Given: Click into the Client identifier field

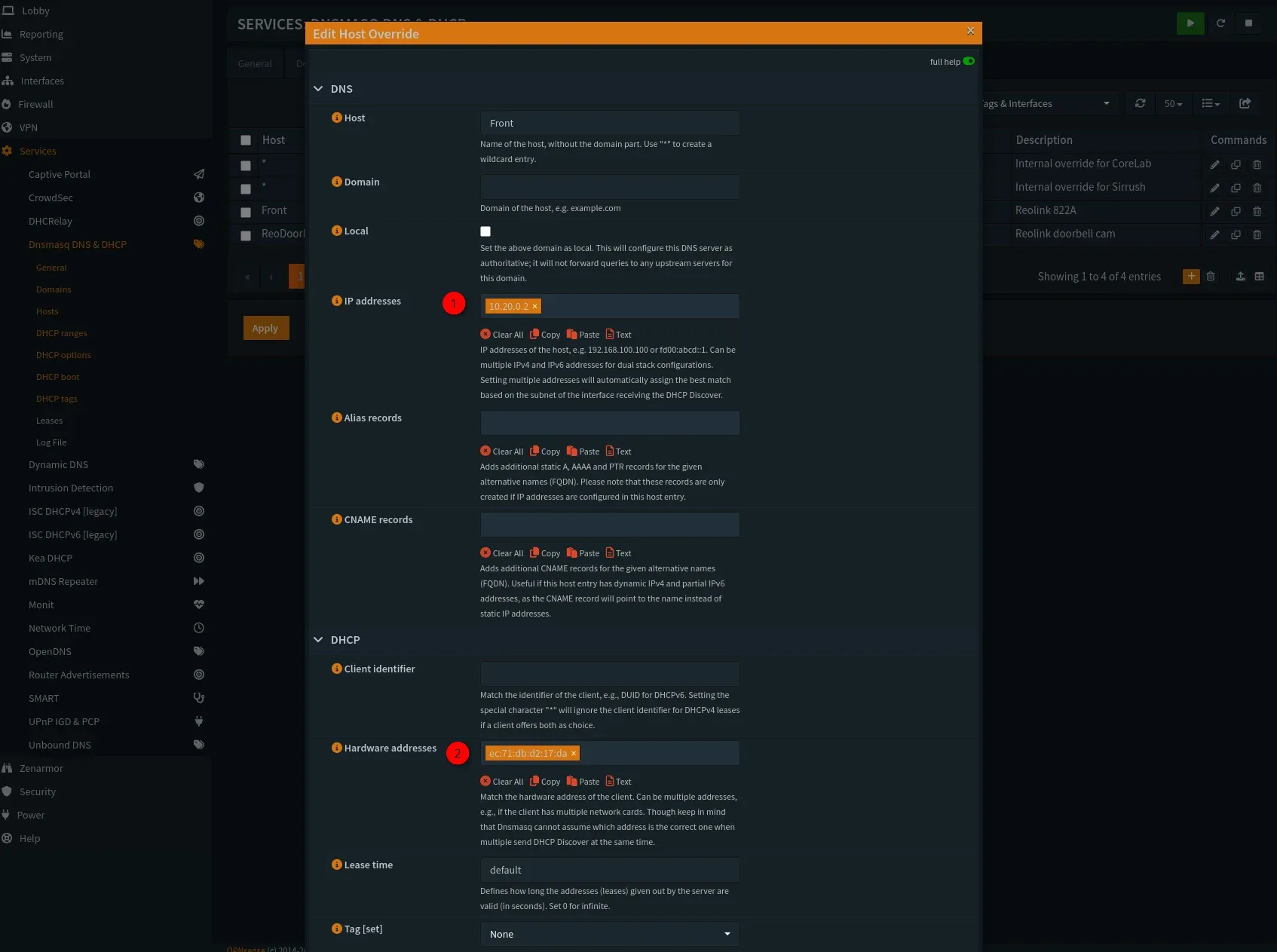Looking at the screenshot, I should pos(610,674).
